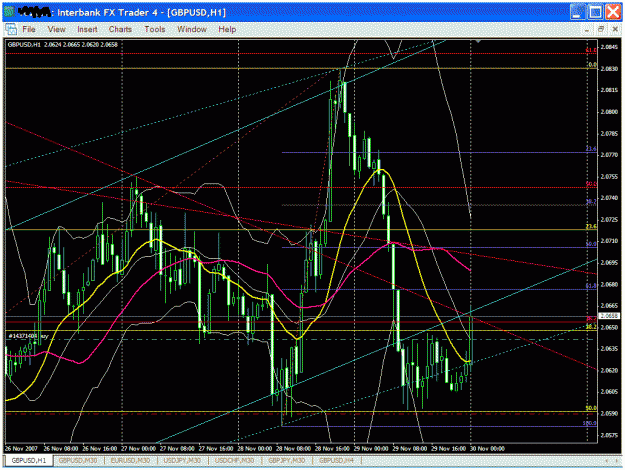Click the 2.0800 price scale label
The height and width of the screenshot is (470, 625).
(609, 112)
